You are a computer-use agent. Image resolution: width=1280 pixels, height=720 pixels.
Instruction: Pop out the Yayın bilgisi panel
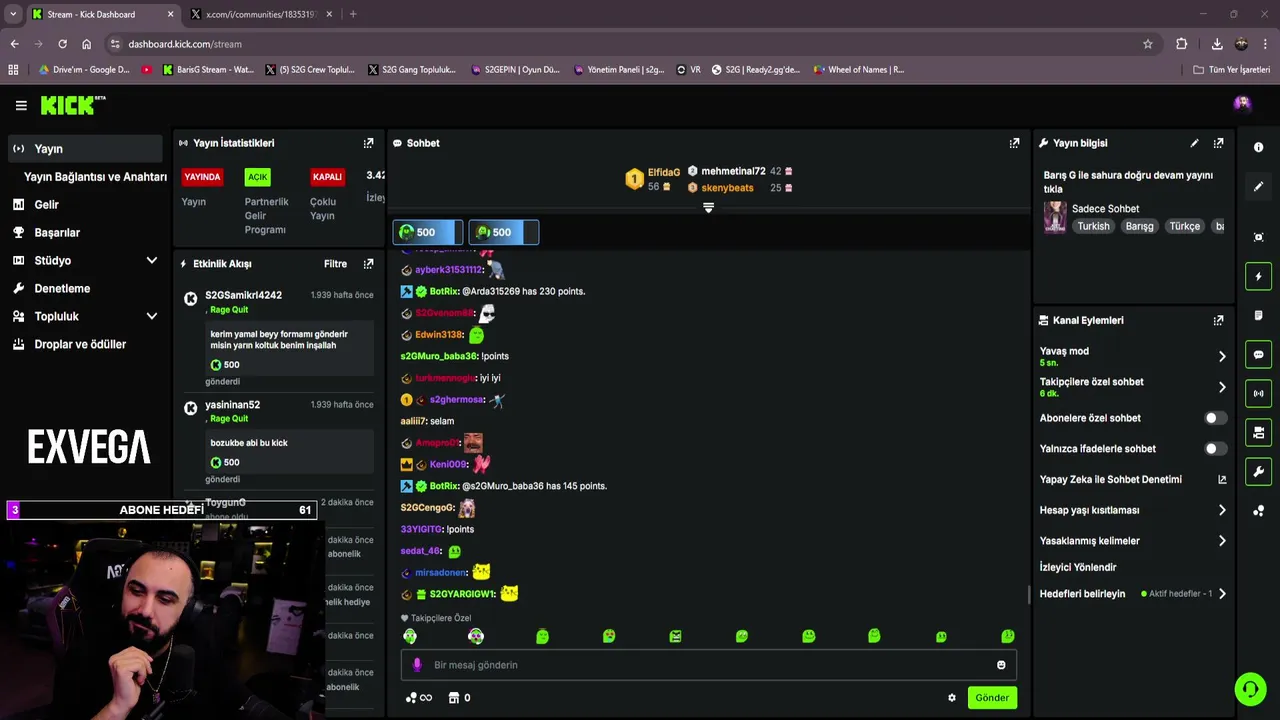click(x=1218, y=143)
